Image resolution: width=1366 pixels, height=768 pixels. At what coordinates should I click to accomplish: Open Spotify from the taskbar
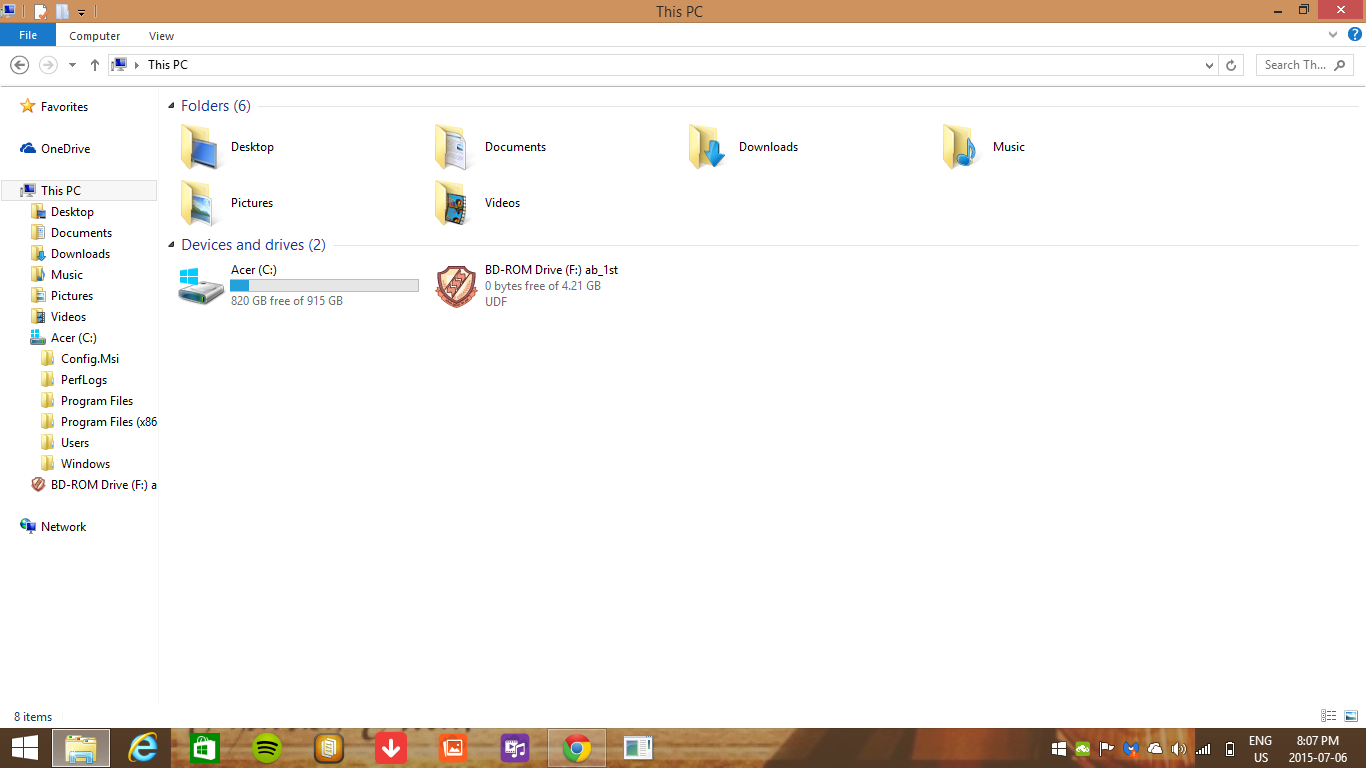tap(267, 748)
